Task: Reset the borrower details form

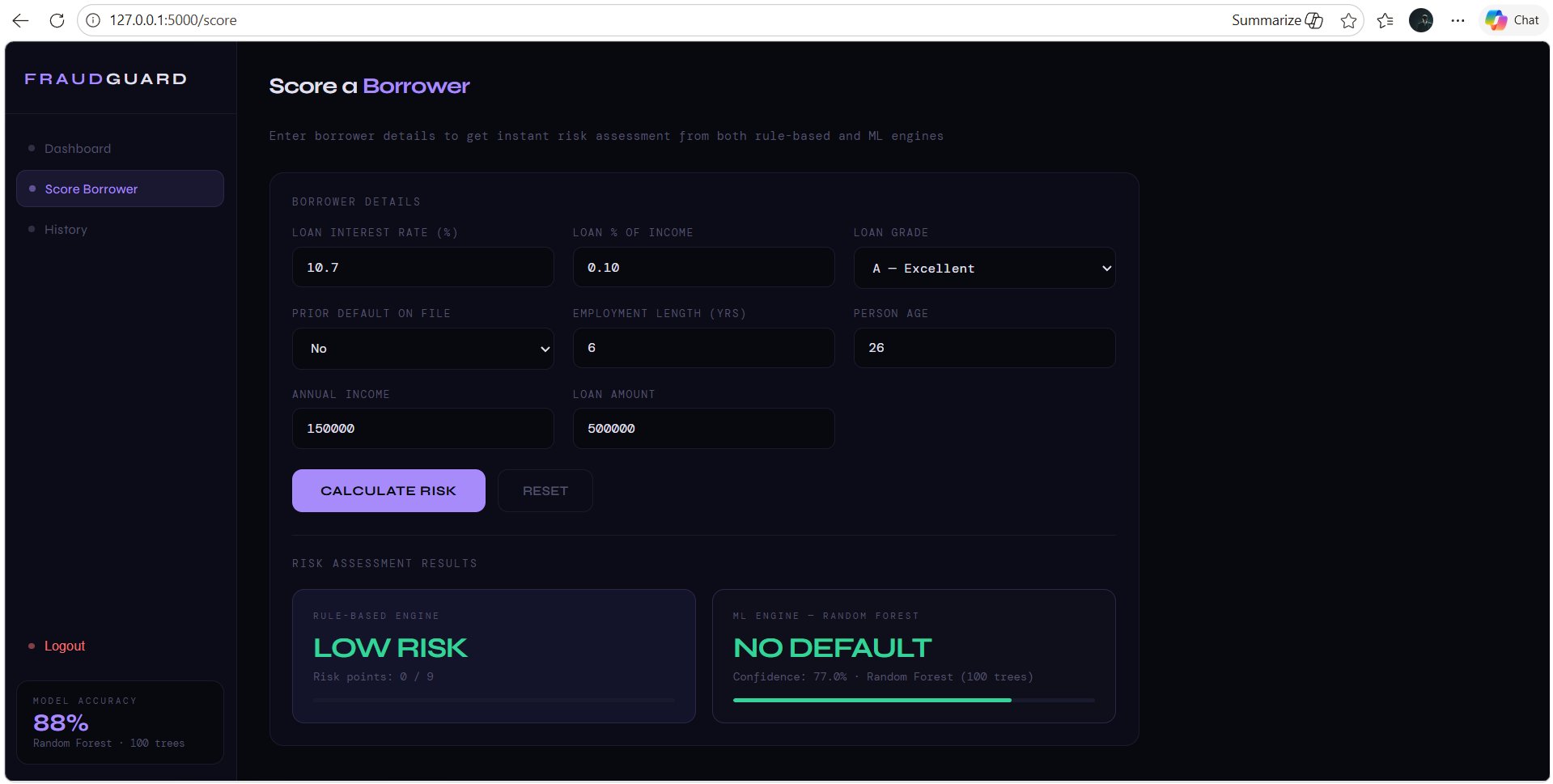Action: tap(545, 490)
